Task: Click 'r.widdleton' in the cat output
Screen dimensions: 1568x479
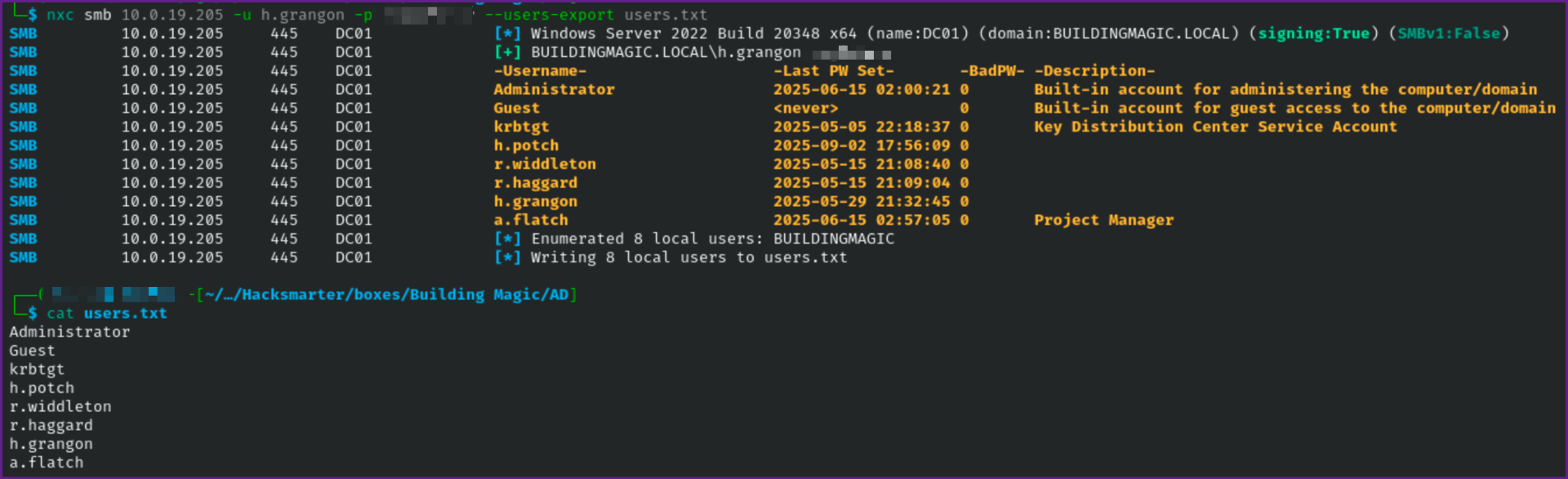Action: [60, 406]
